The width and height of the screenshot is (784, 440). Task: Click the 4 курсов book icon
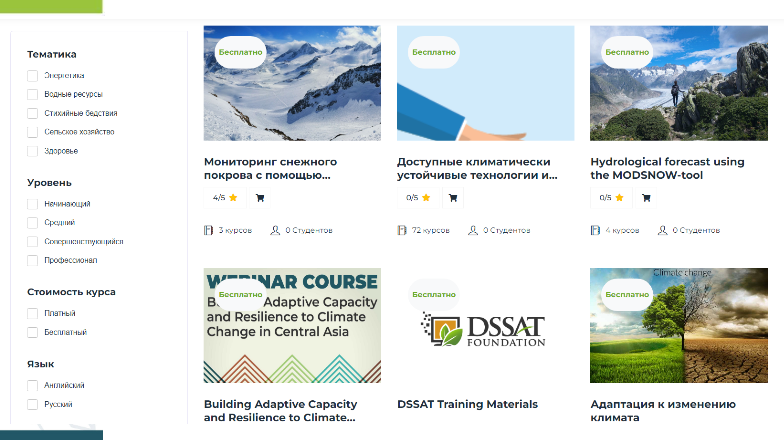pos(595,230)
